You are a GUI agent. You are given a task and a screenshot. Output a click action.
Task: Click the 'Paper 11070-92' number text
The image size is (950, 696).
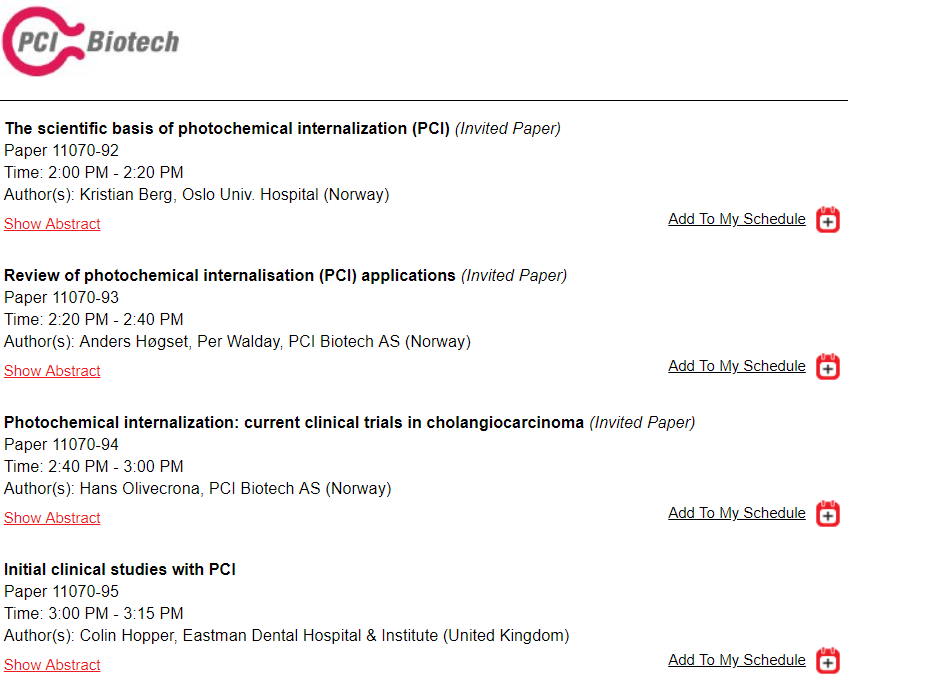pyautogui.click(x=61, y=150)
